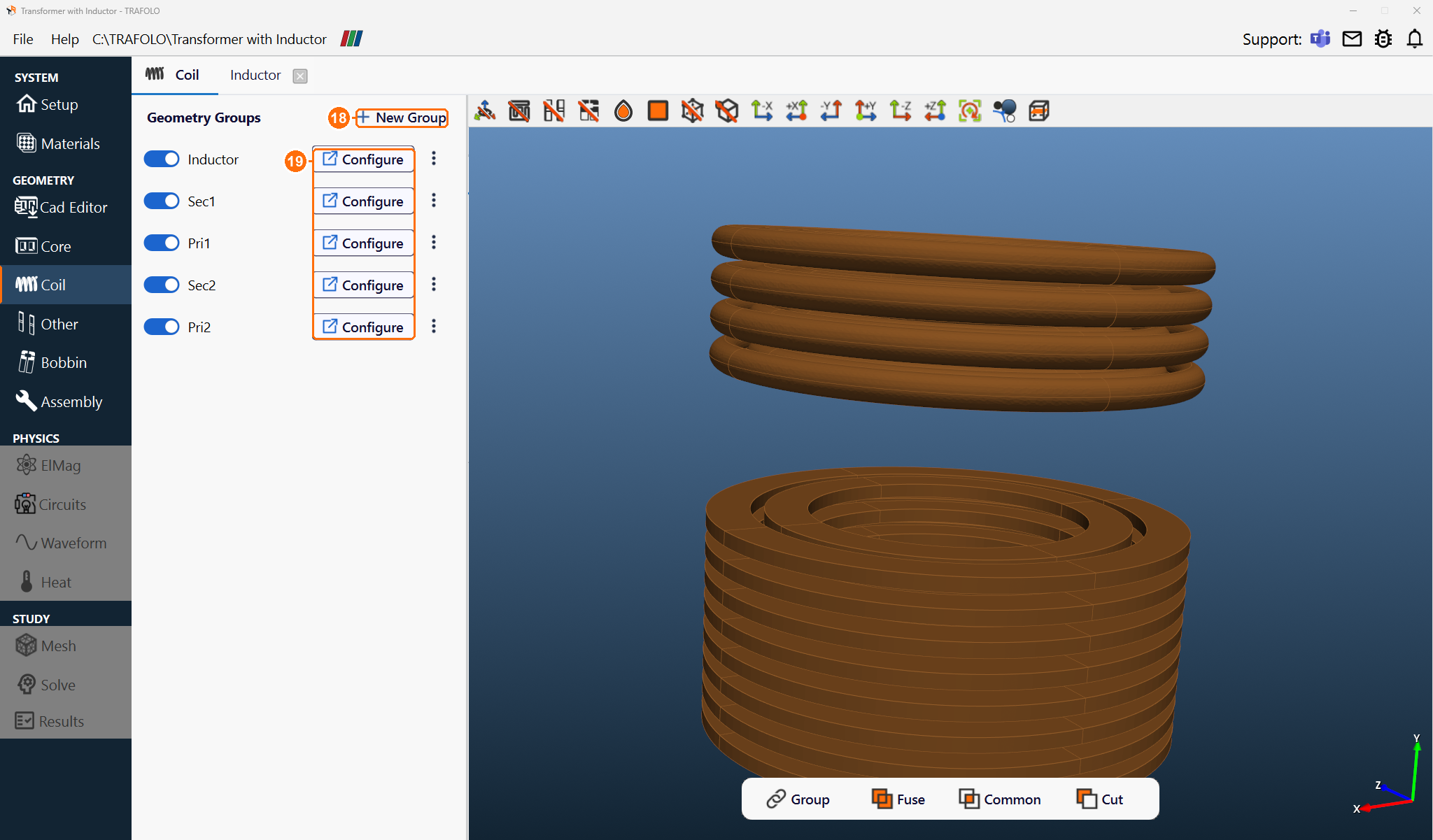
Task: Toggle the Pri2 group switch
Action: tap(162, 327)
